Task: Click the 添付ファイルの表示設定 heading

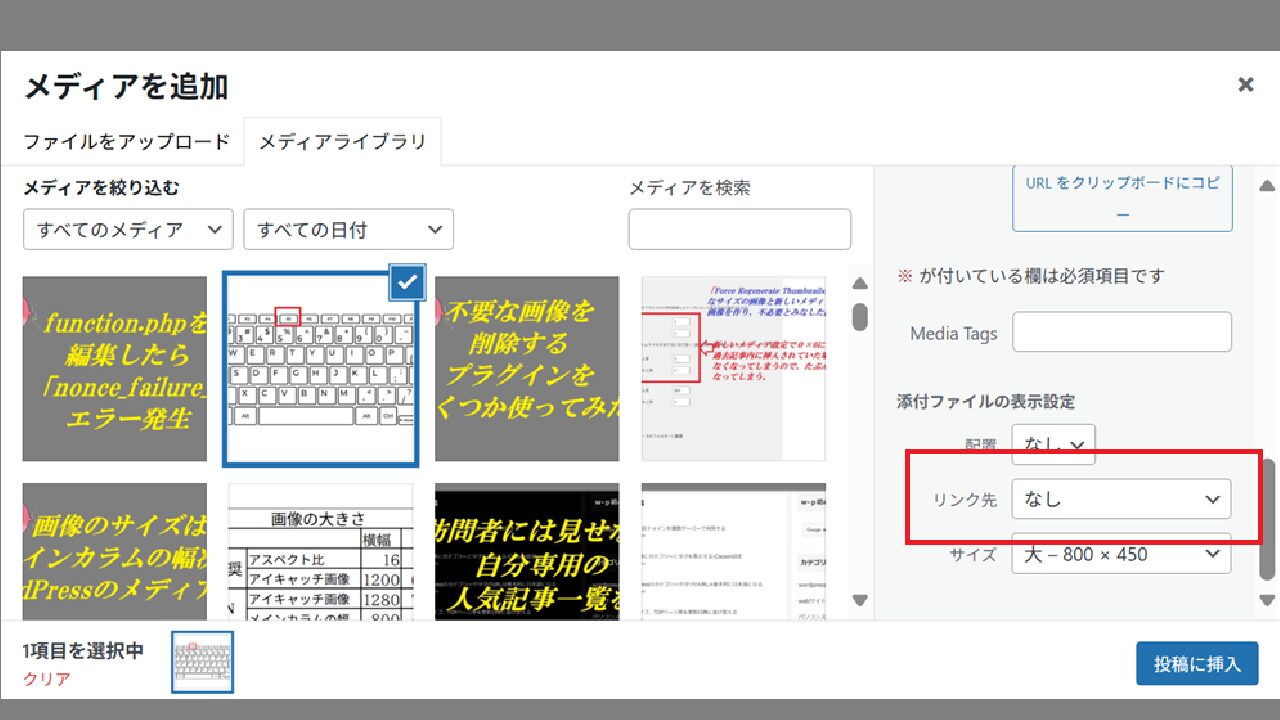Action: 986,401
